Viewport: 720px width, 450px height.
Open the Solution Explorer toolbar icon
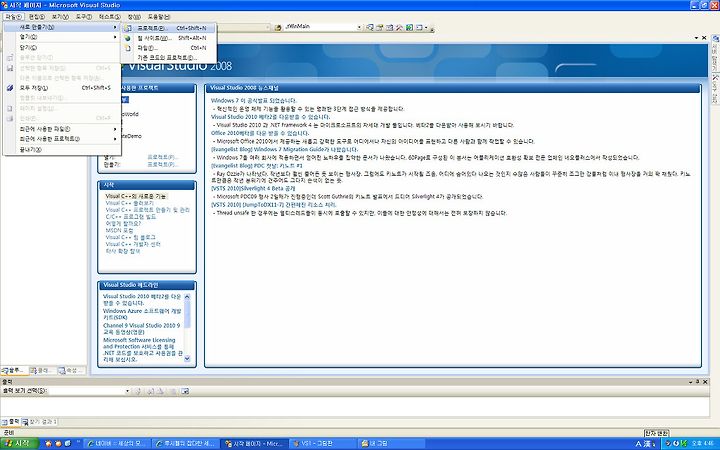[370, 28]
